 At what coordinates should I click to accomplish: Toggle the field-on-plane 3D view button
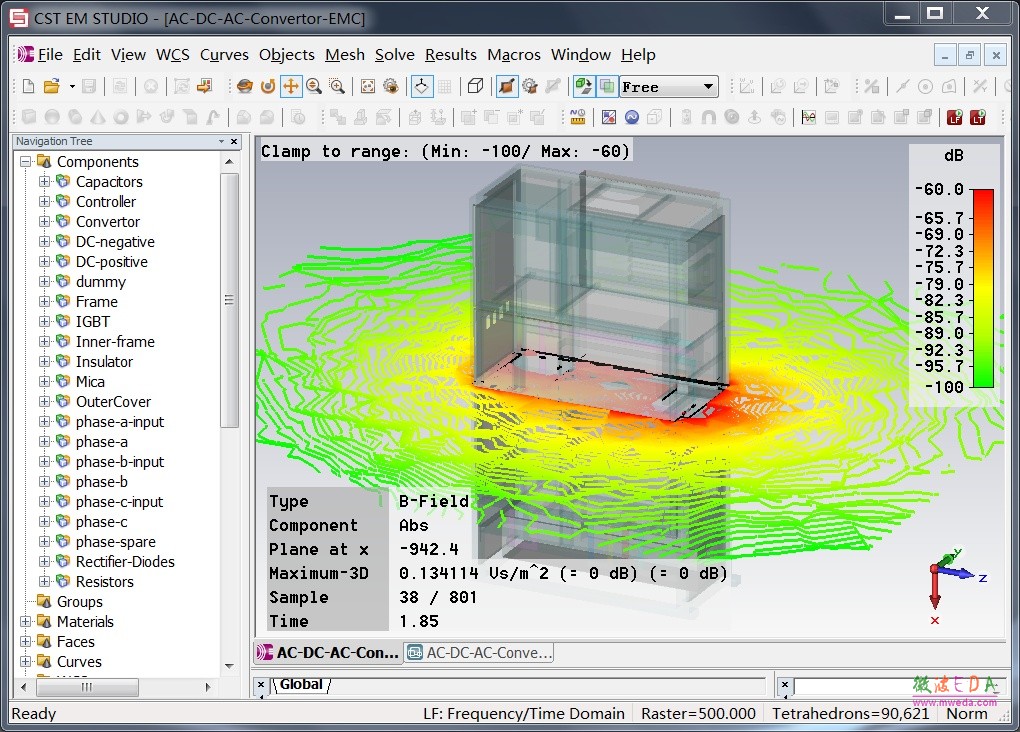click(584, 87)
